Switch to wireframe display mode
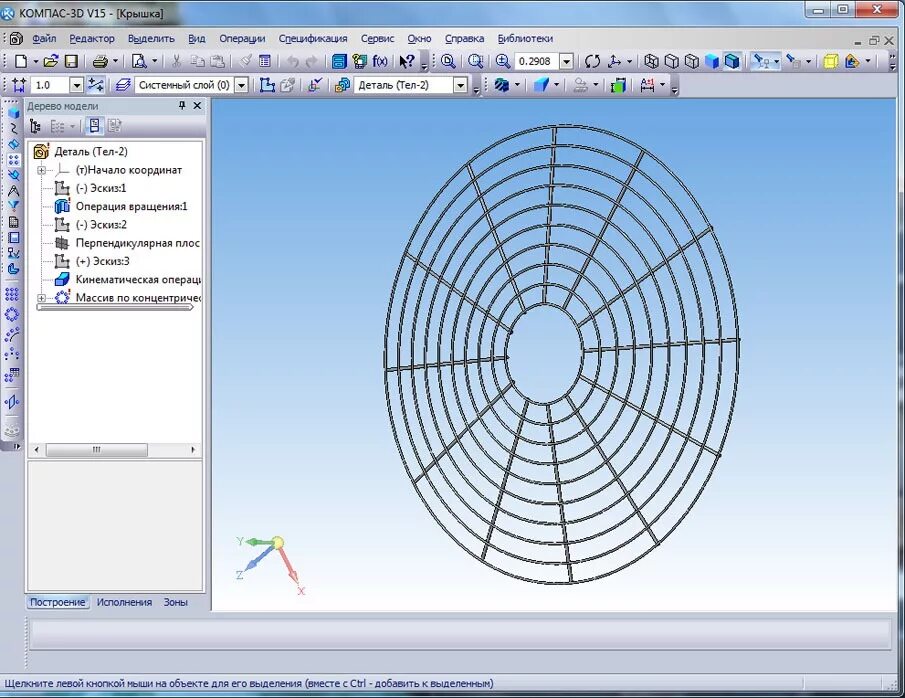This screenshot has width=905, height=698. 651,61
